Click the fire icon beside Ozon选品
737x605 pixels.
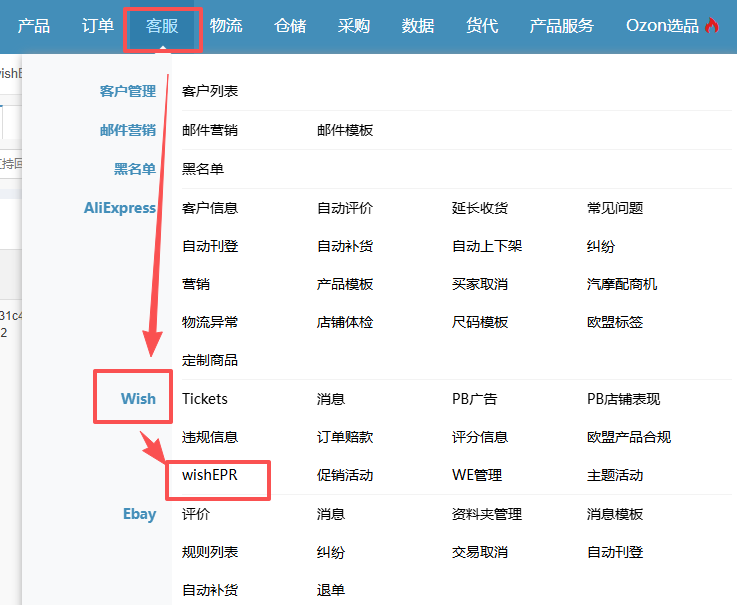pyautogui.click(x=711, y=26)
